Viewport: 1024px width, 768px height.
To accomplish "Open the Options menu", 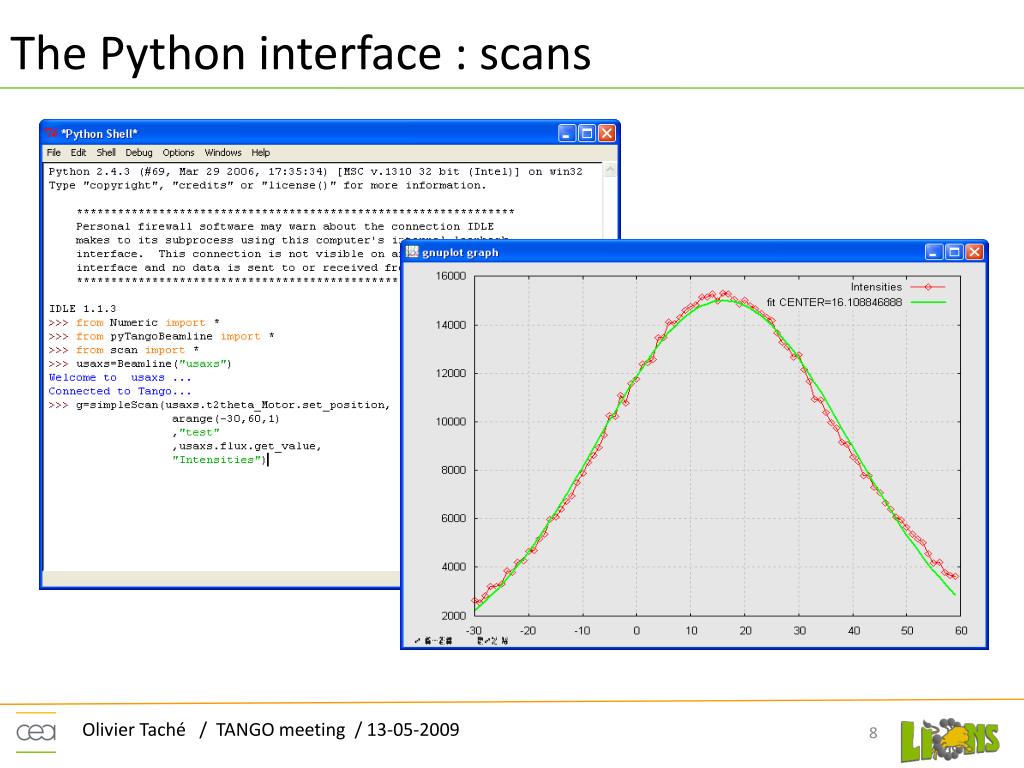I will coord(178,153).
